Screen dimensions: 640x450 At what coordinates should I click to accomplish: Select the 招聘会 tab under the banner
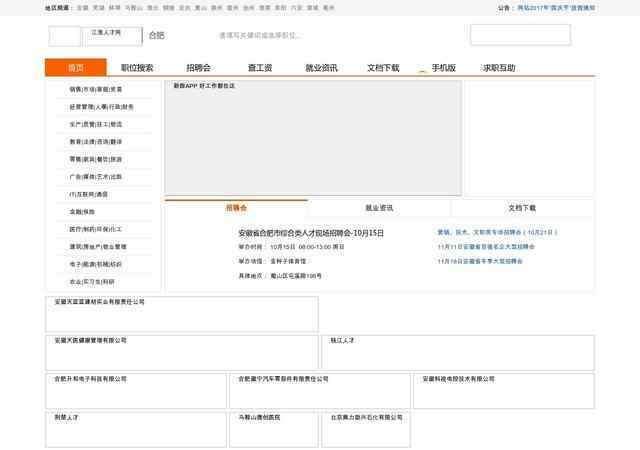pyautogui.click(x=236, y=208)
